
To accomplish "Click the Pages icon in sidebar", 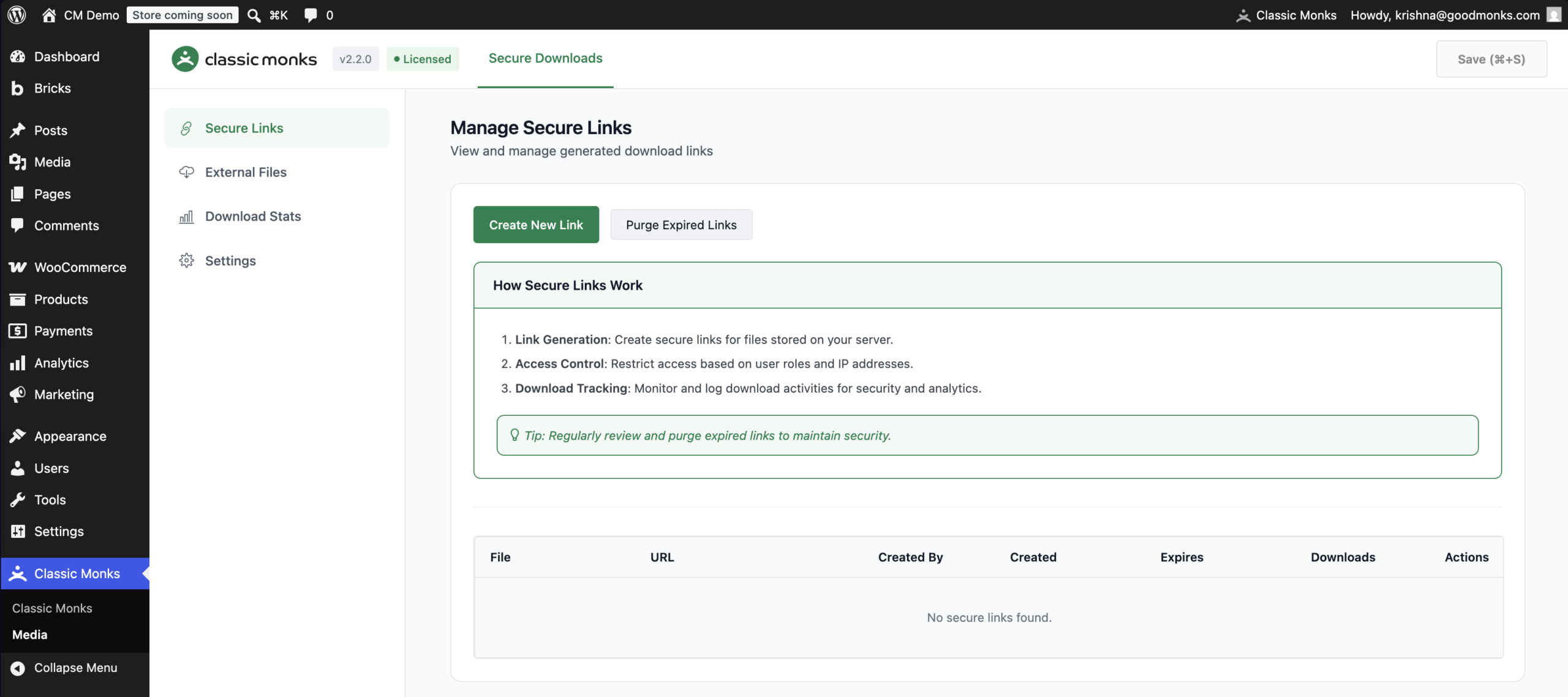I will pos(18,194).
